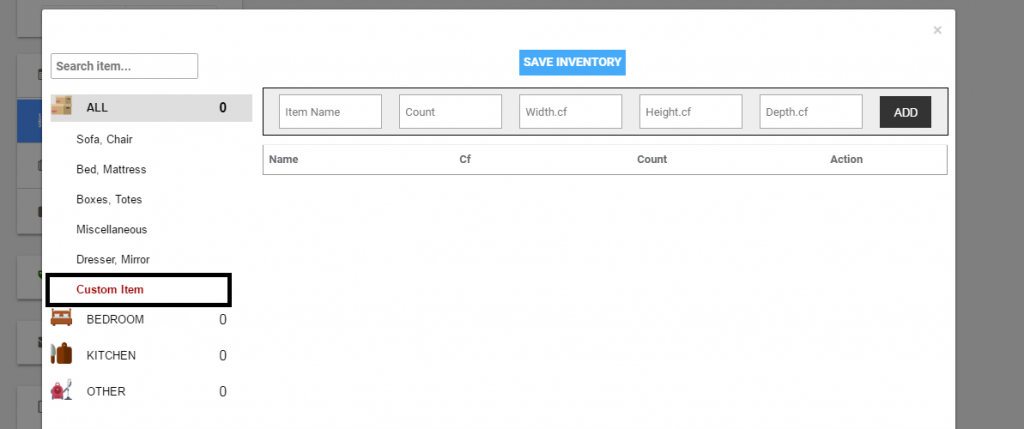Select the Miscellaneous subcategory
Viewport: 1024px width, 429px height.
click(x=112, y=229)
